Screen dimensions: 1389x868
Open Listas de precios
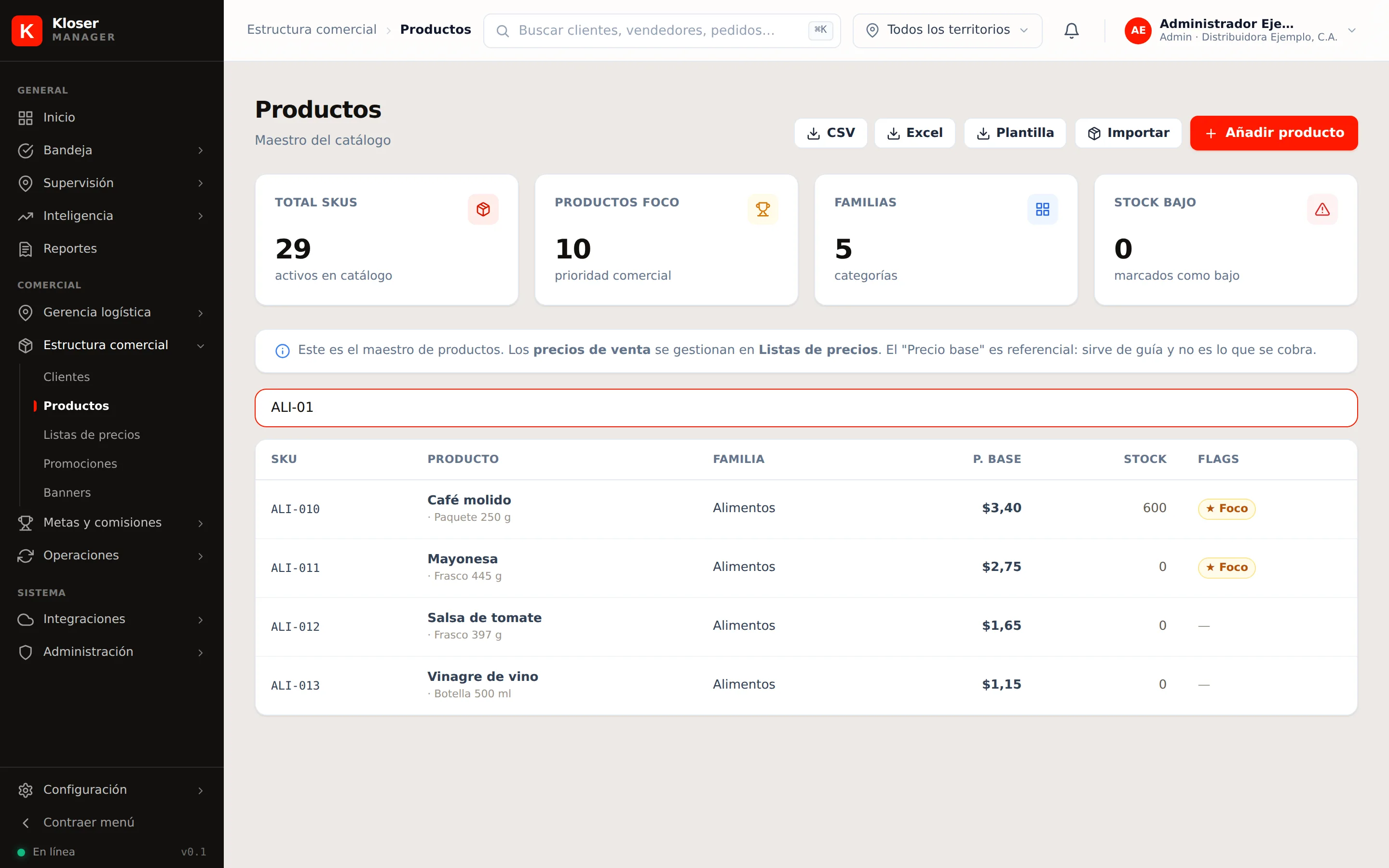pyautogui.click(x=92, y=435)
